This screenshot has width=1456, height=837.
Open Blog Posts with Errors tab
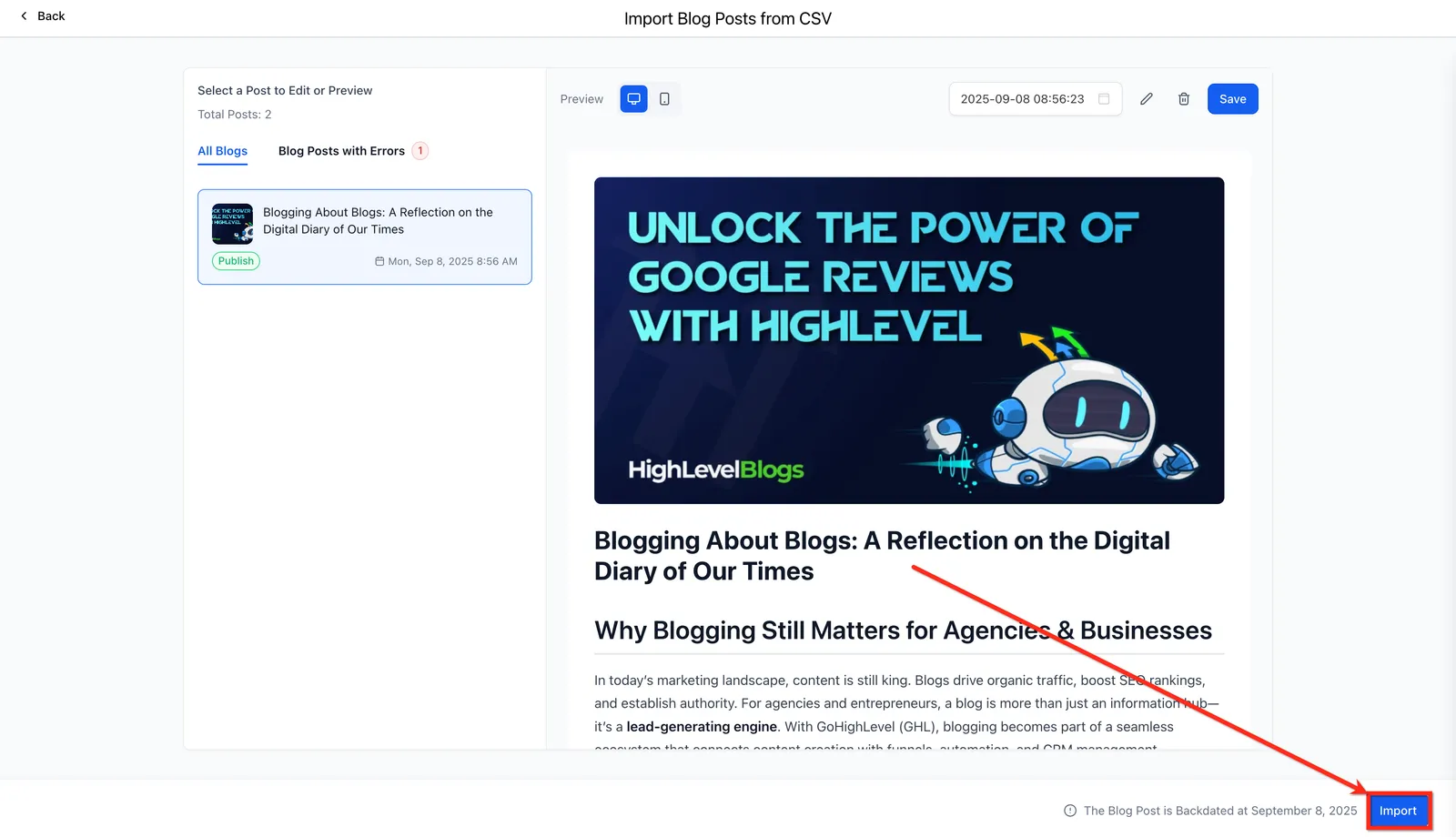pos(341,151)
